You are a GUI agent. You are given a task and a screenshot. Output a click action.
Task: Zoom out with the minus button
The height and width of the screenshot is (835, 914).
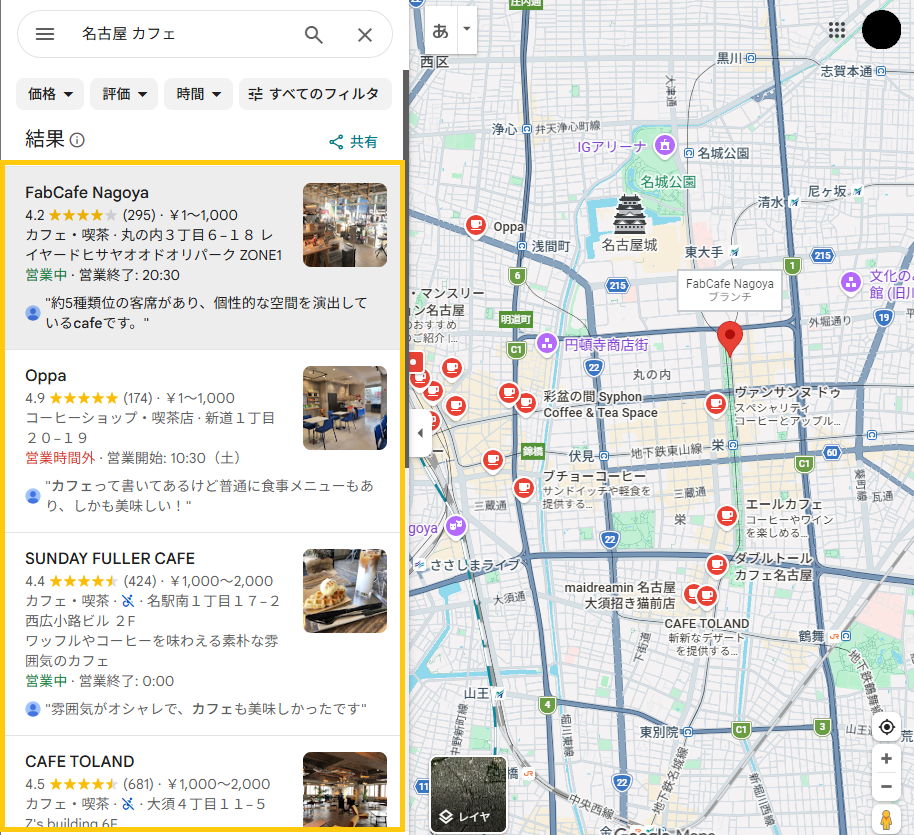pyautogui.click(x=887, y=787)
